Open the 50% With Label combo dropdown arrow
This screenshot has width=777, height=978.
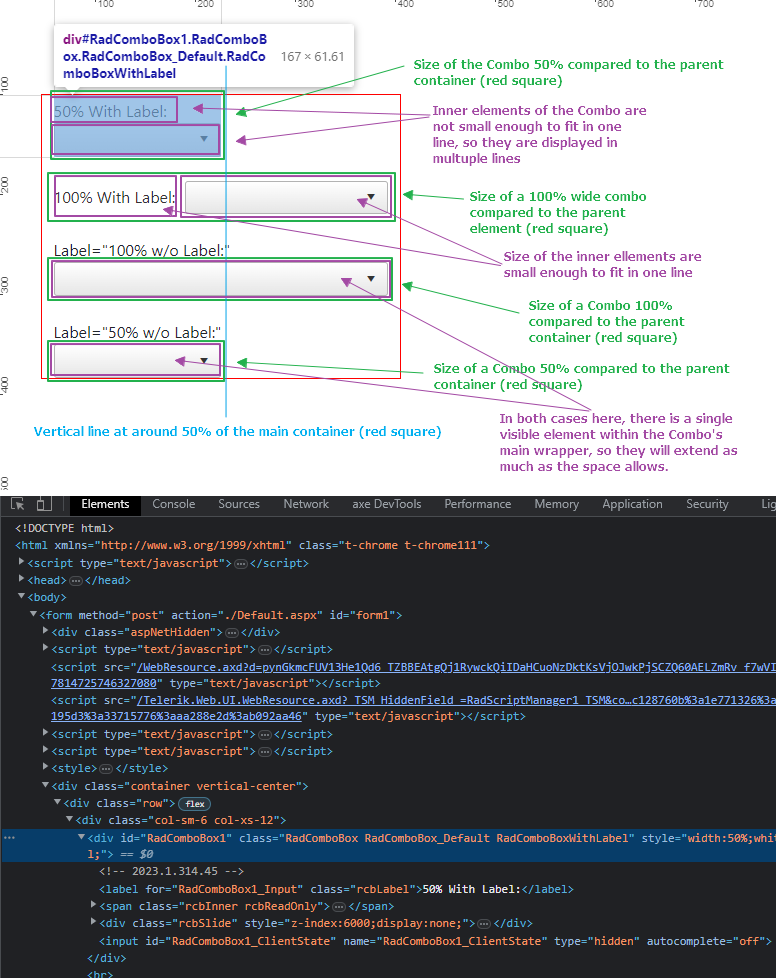204,138
